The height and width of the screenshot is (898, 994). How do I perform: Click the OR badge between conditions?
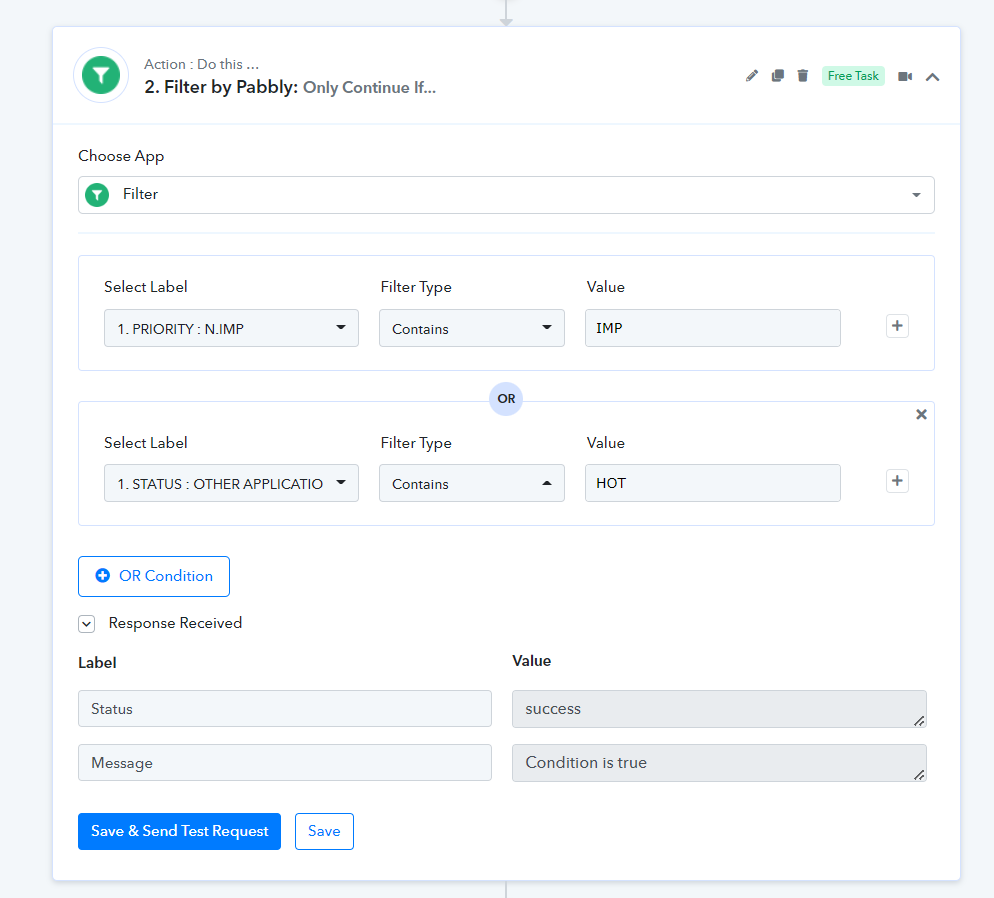pyautogui.click(x=506, y=399)
